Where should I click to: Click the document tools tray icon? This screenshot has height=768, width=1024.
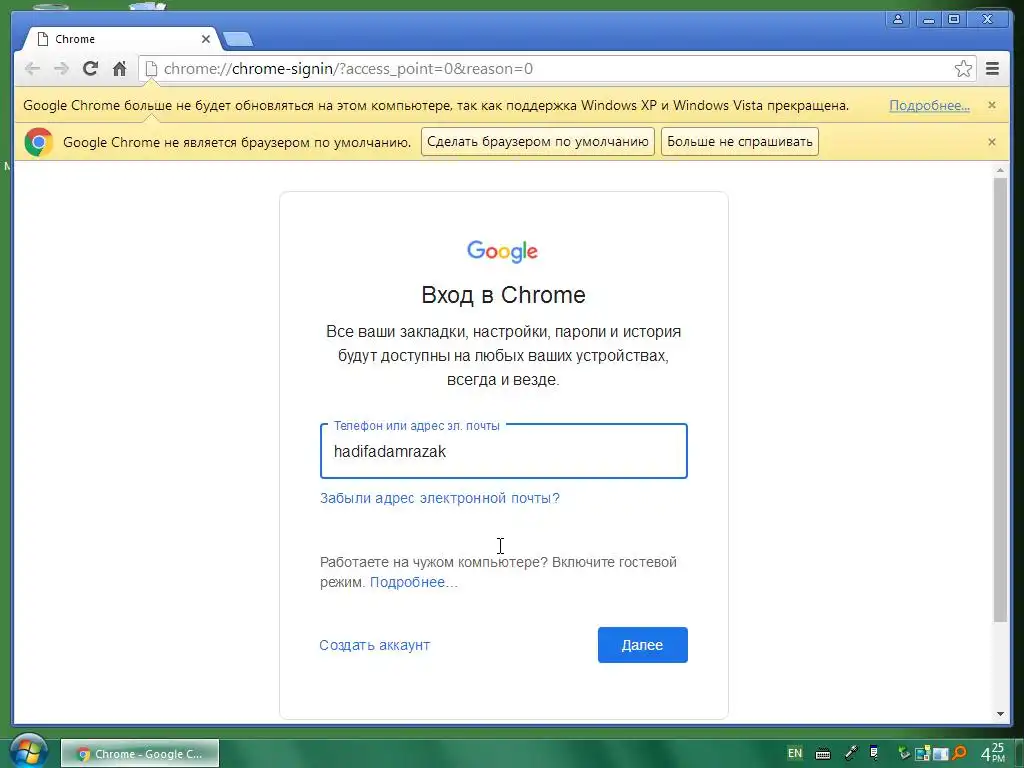pyautogui.click(x=874, y=753)
